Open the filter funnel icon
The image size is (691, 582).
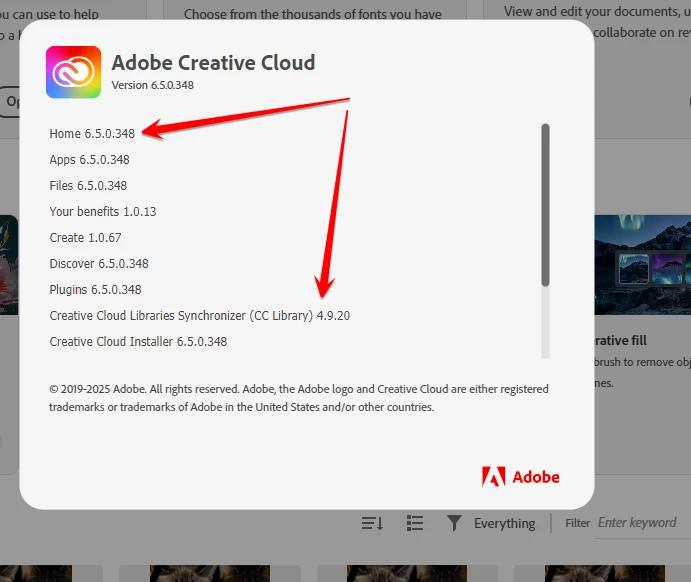click(x=454, y=523)
